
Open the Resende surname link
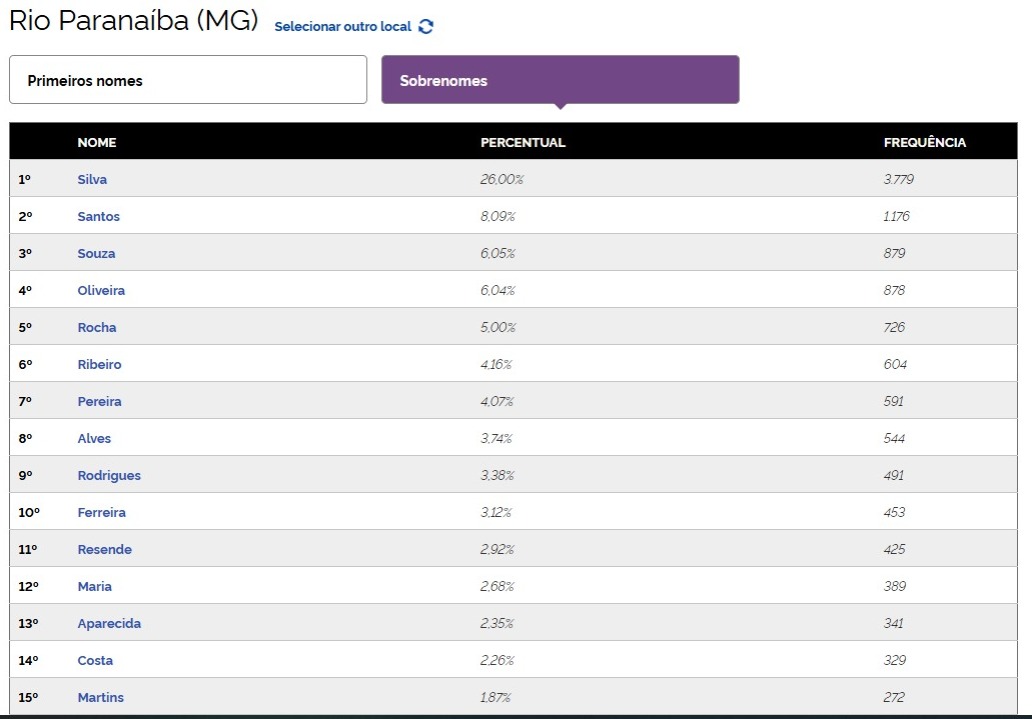pyautogui.click(x=104, y=550)
